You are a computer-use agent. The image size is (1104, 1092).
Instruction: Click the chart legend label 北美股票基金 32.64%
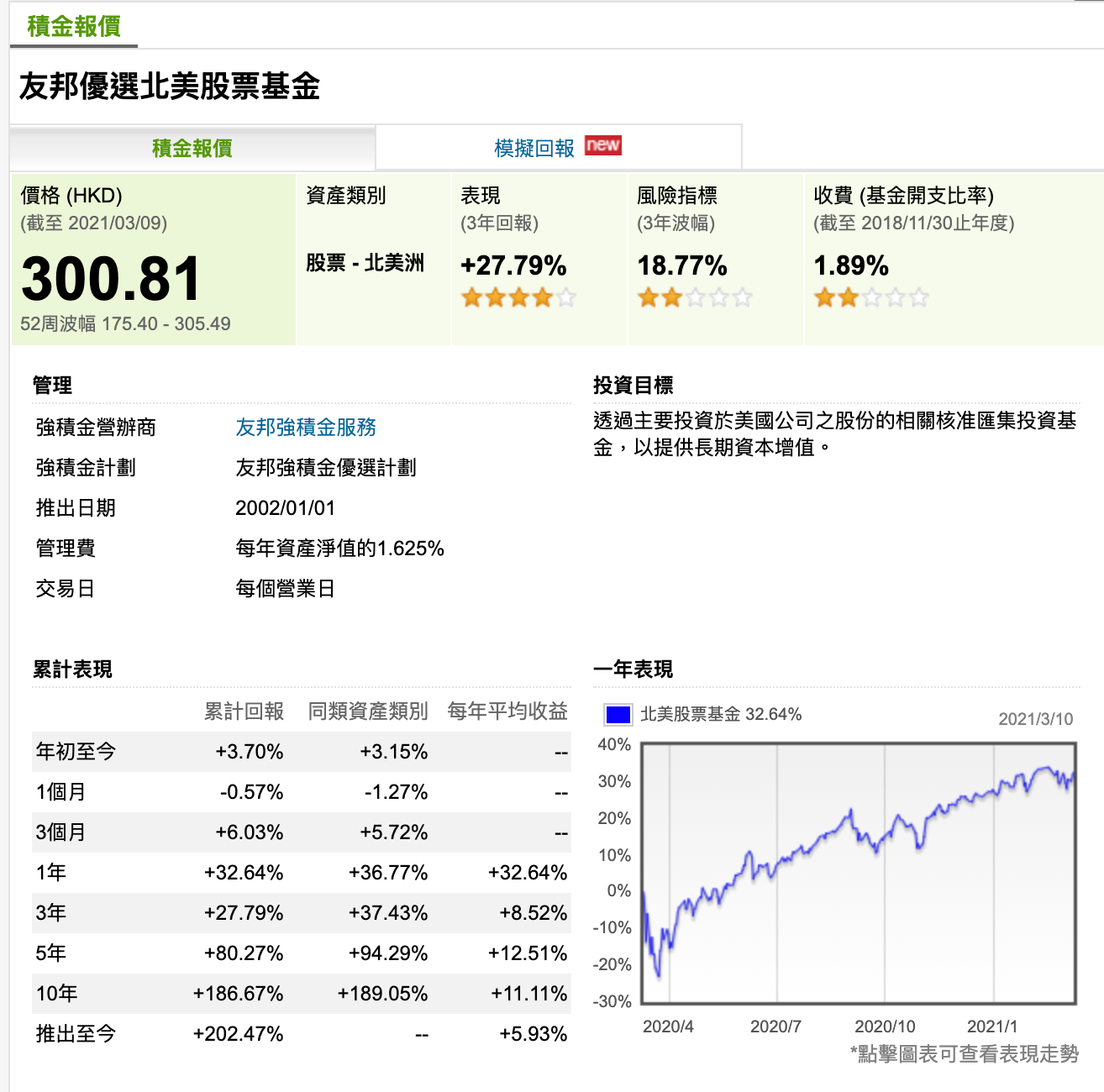coord(721,714)
